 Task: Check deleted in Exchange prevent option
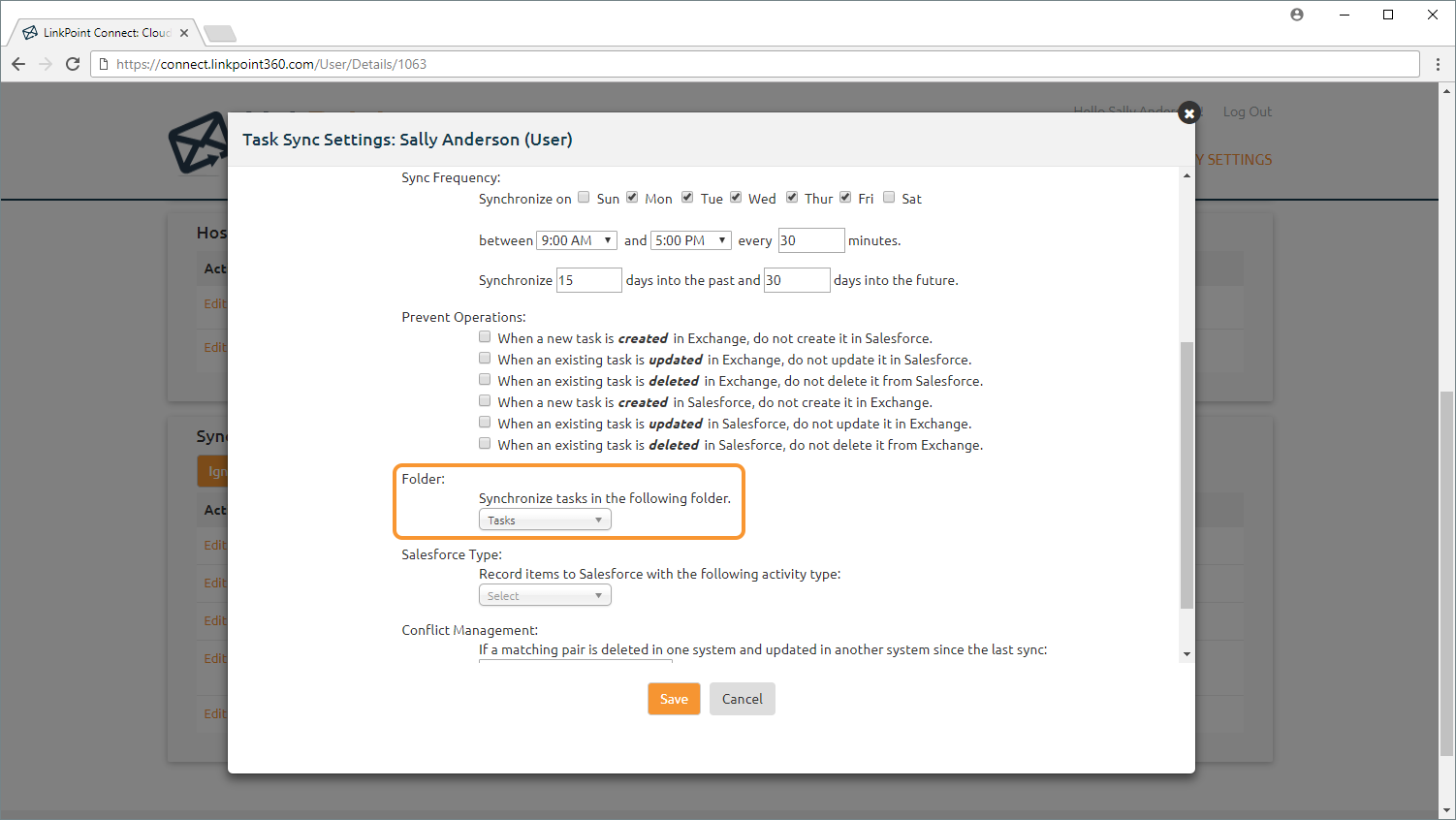[485, 380]
